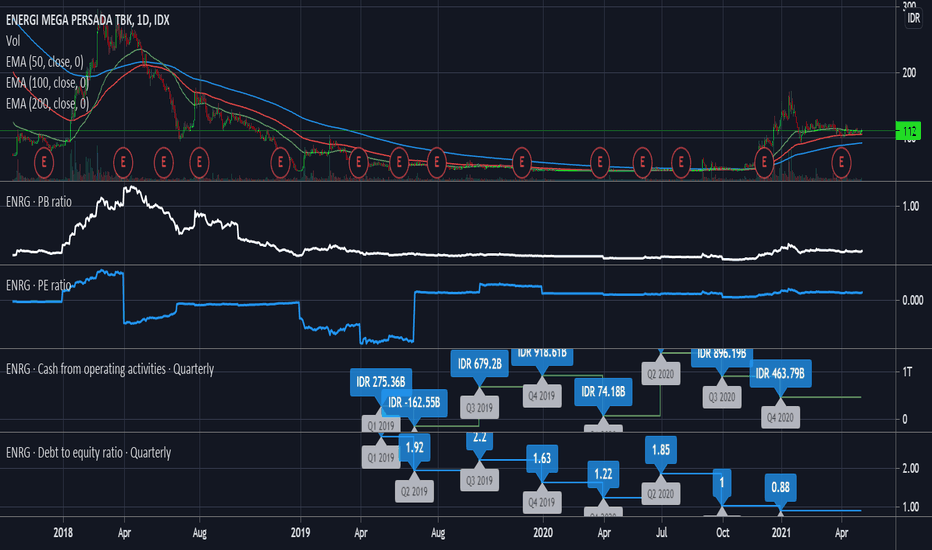Image resolution: width=932 pixels, height=550 pixels.
Task: Click the last earnings E marker near Apr 2021
Action: tap(841, 162)
